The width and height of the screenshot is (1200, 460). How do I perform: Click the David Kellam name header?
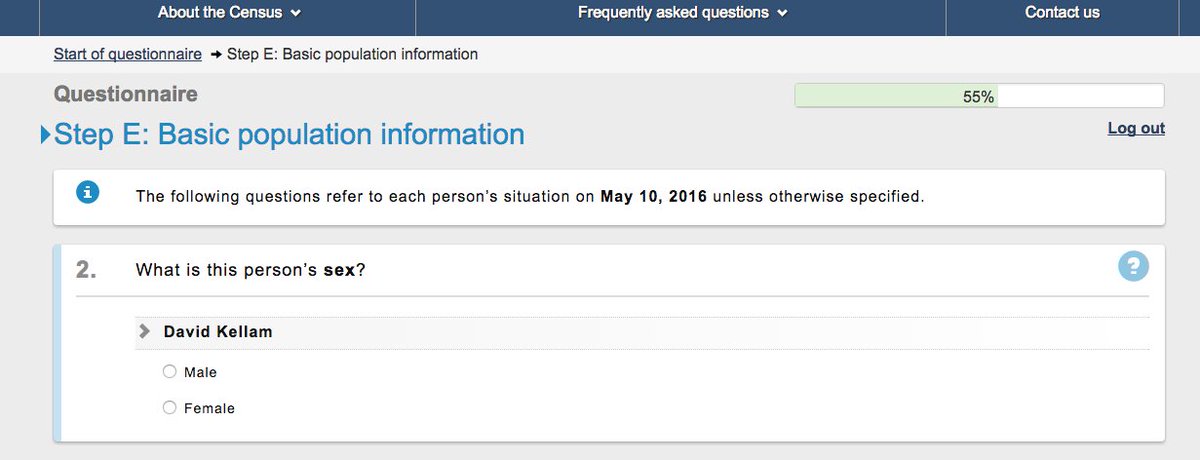(x=218, y=331)
